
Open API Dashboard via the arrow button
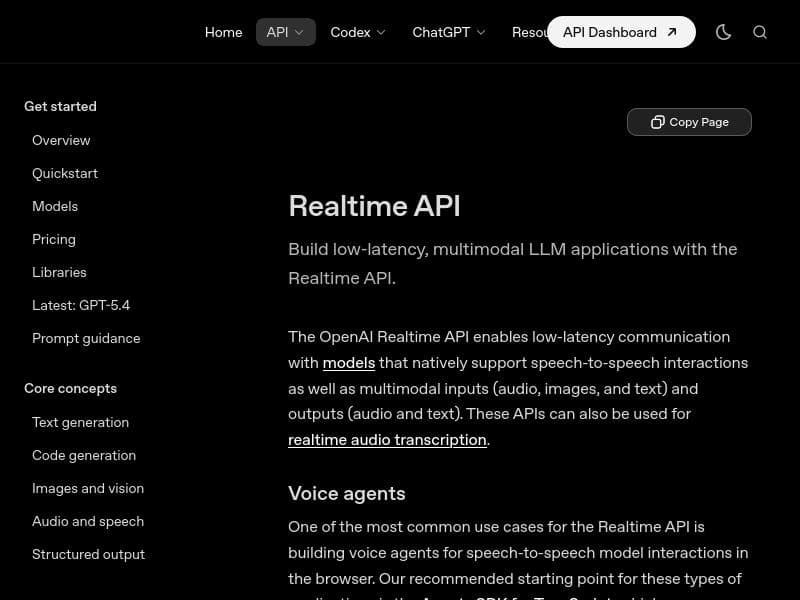671,32
